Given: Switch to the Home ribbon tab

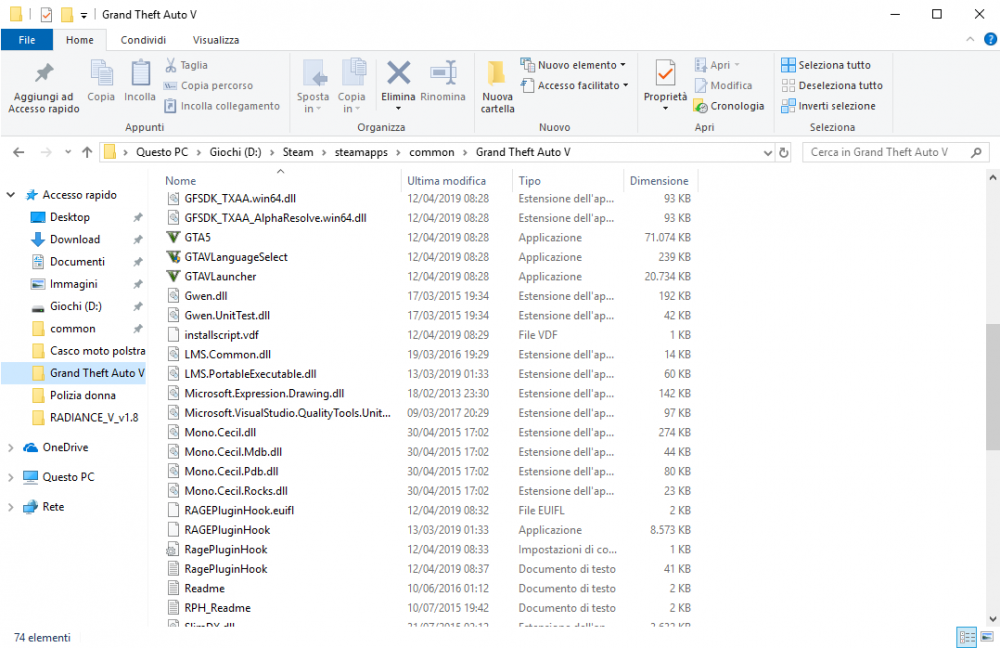Looking at the screenshot, I should tap(80, 40).
